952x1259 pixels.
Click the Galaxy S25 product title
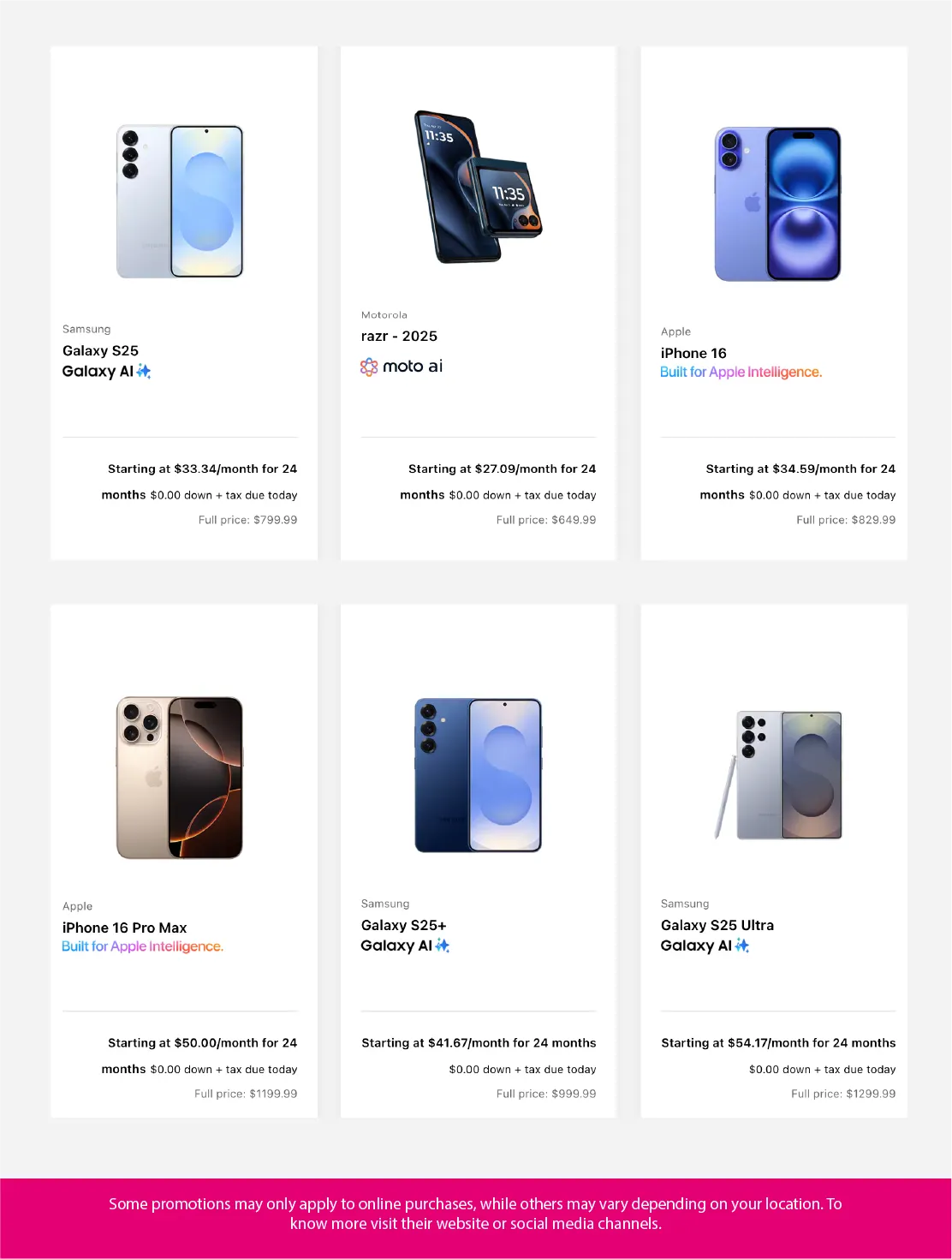[100, 350]
